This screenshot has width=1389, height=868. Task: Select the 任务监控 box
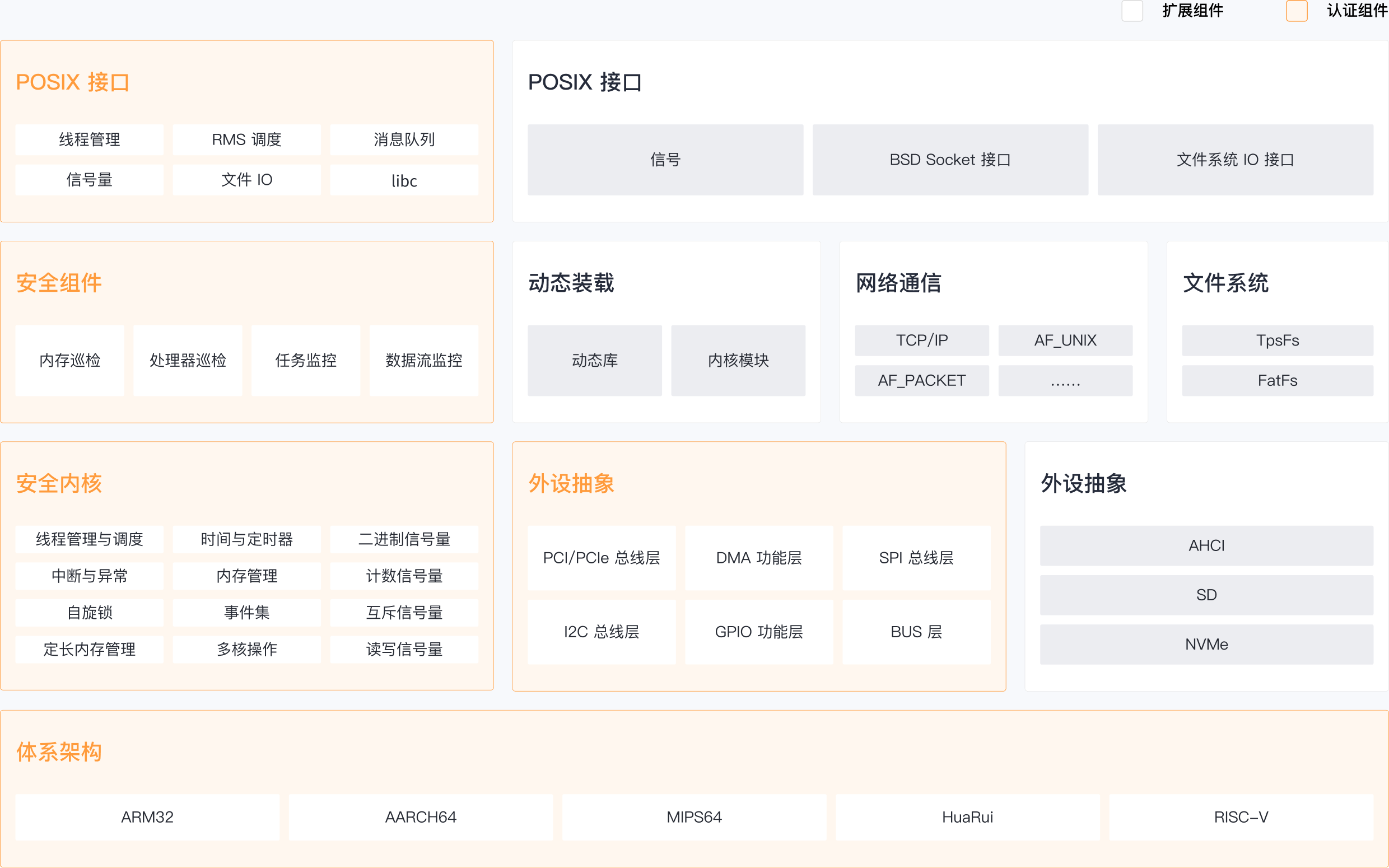click(306, 361)
